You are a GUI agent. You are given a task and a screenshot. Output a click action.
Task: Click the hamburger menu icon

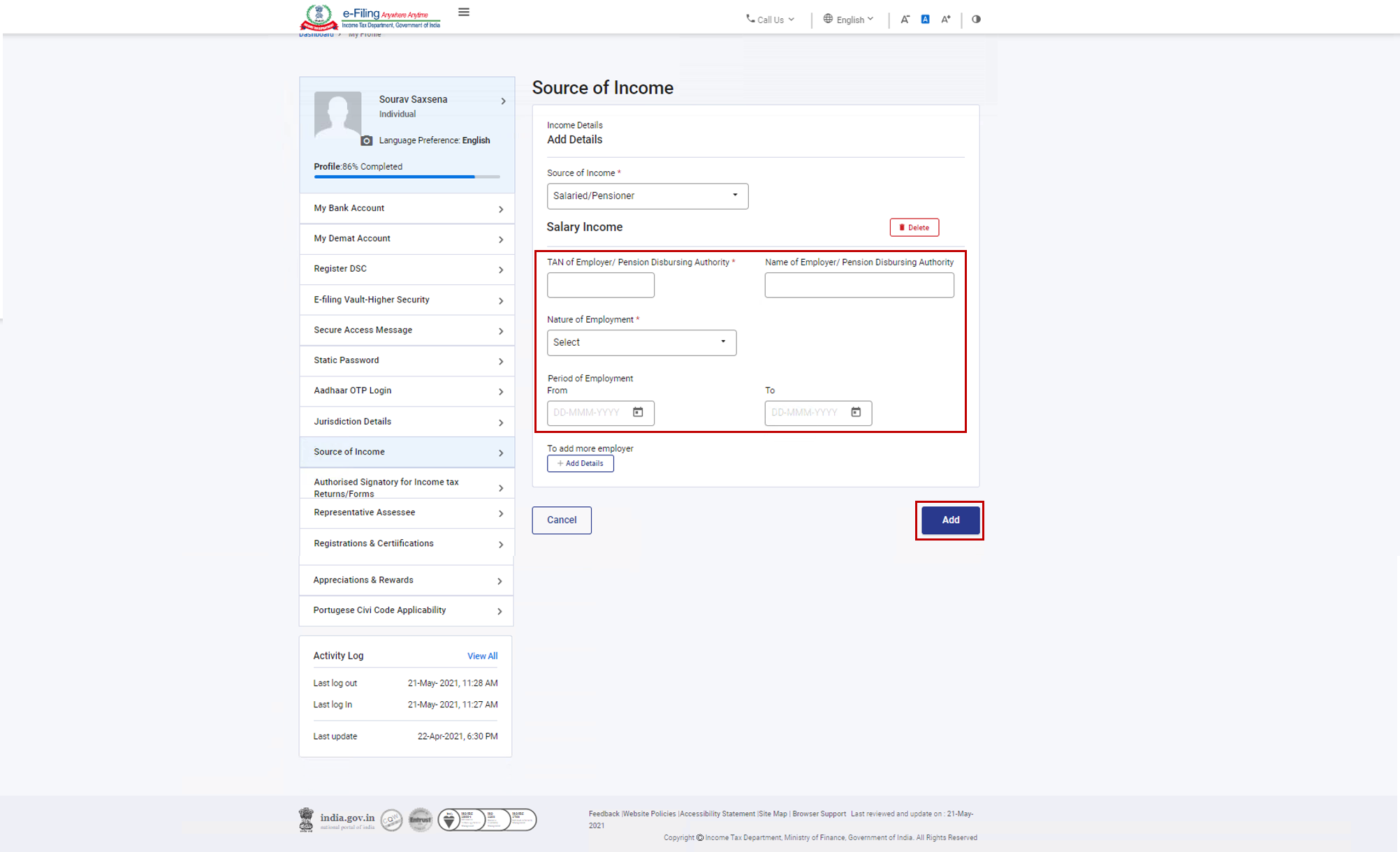[x=463, y=12]
